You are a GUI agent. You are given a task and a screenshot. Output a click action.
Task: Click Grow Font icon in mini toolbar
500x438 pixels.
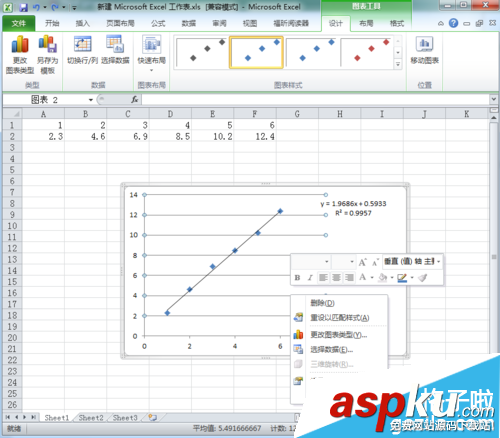tap(363, 262)
